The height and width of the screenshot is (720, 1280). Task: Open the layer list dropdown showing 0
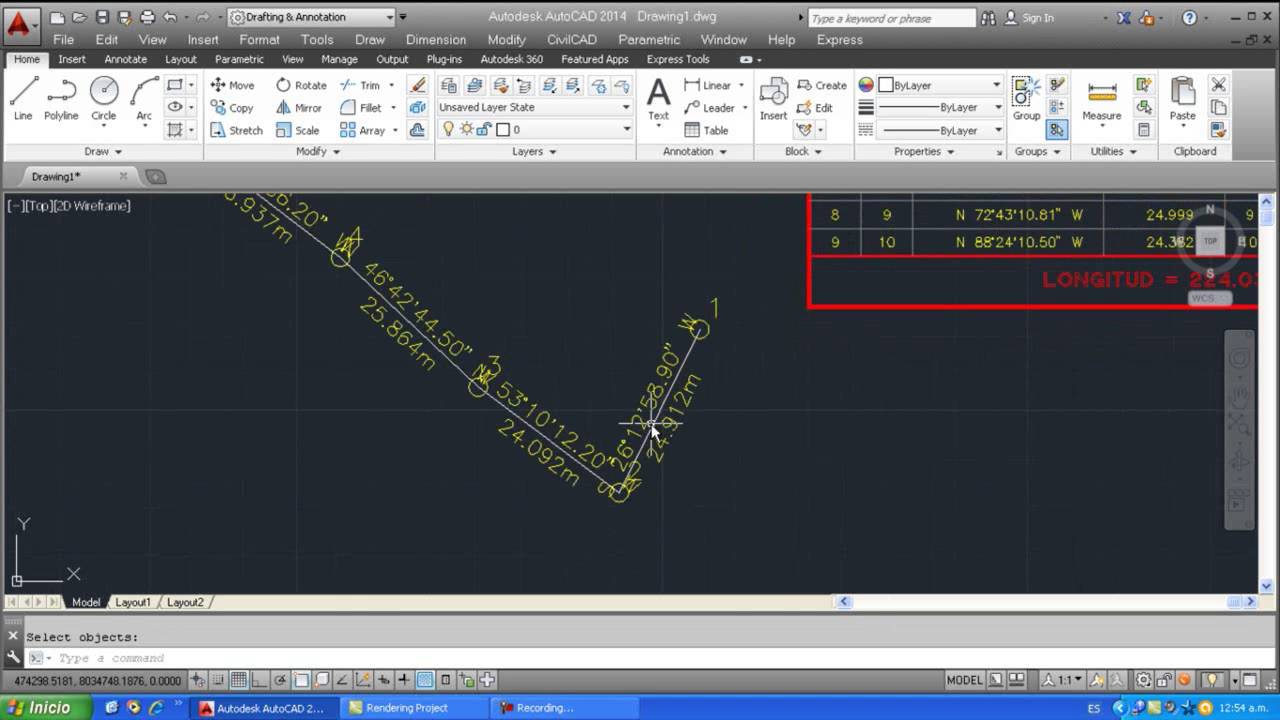coord(534,129)
